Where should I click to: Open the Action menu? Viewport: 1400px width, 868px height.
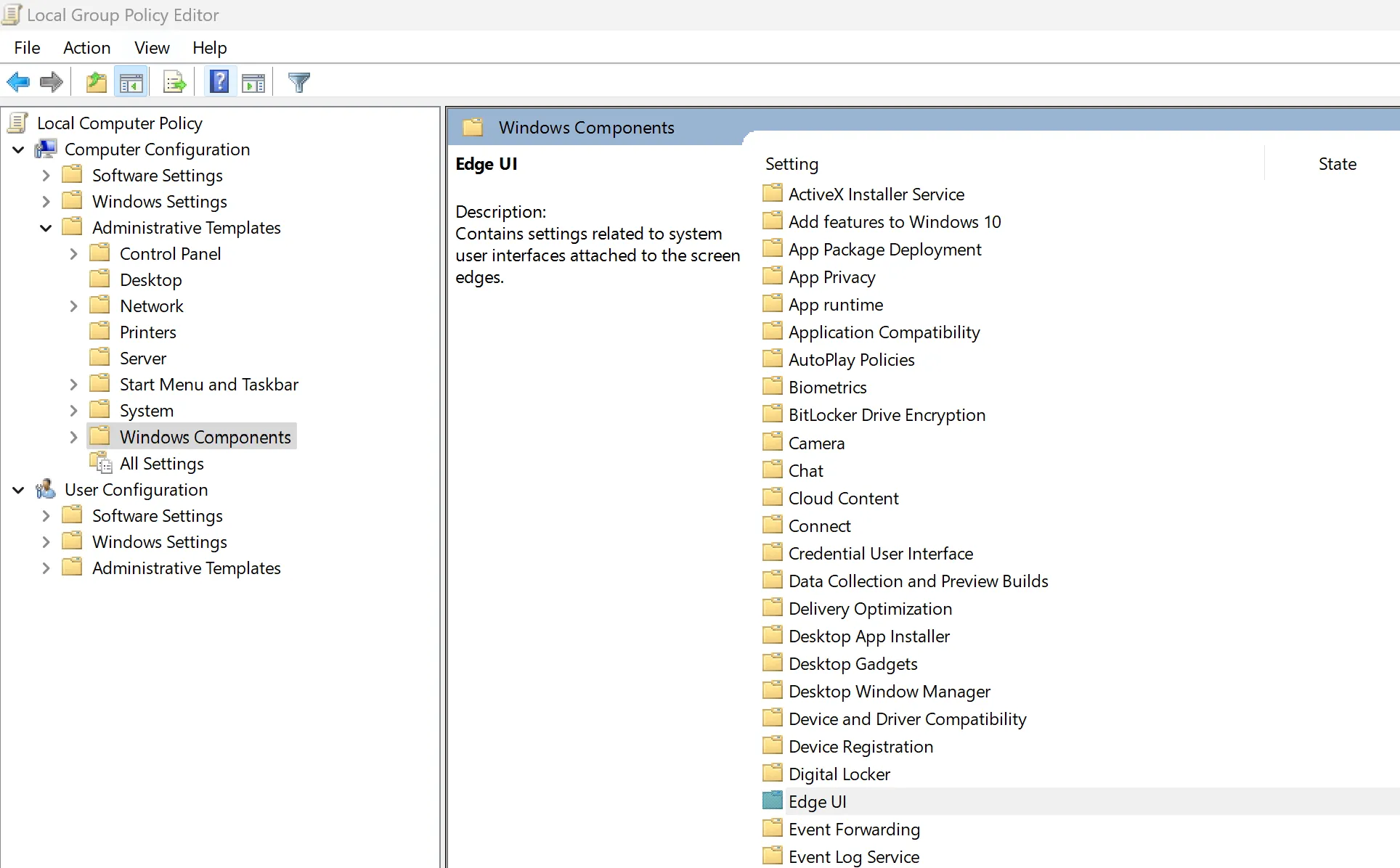86,47
